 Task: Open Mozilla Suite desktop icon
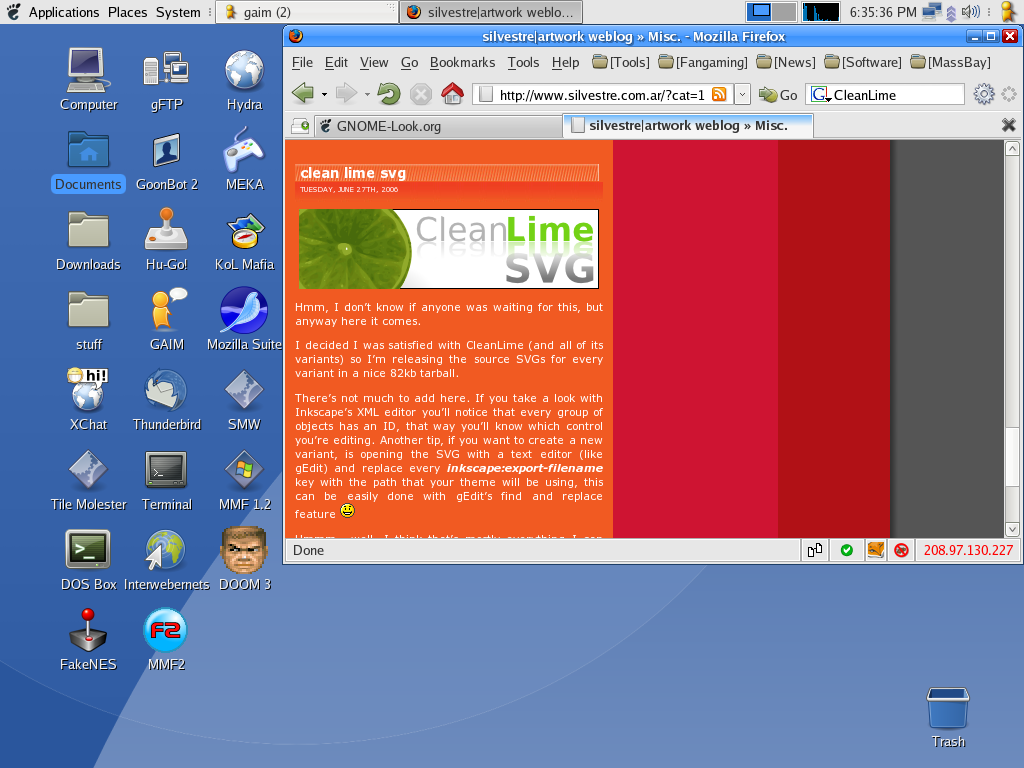pyautogui.click(x=244, y=320)
